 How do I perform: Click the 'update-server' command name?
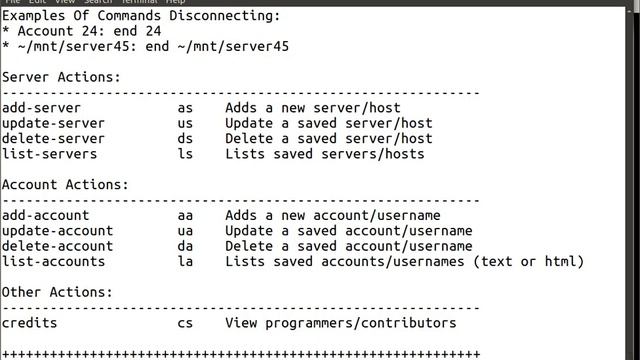53,123
